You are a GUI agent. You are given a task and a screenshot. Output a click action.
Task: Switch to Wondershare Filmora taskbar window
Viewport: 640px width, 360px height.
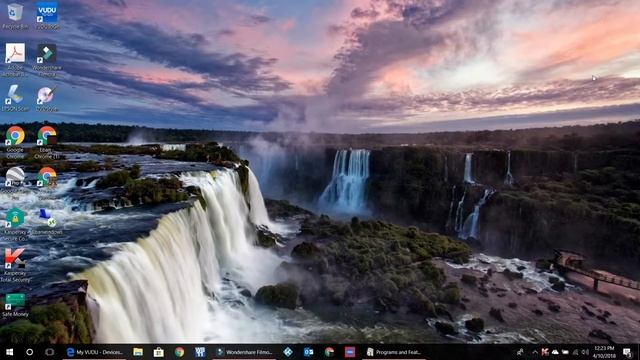(x=245, y=352)
